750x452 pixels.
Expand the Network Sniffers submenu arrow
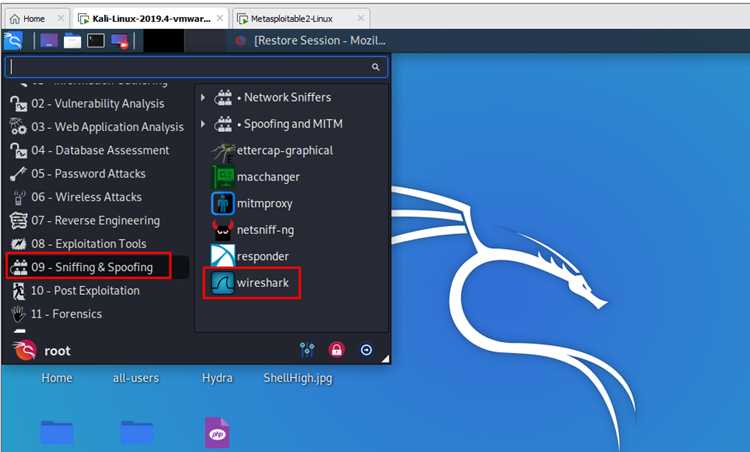pyautogui.click(x=203, y=98)
